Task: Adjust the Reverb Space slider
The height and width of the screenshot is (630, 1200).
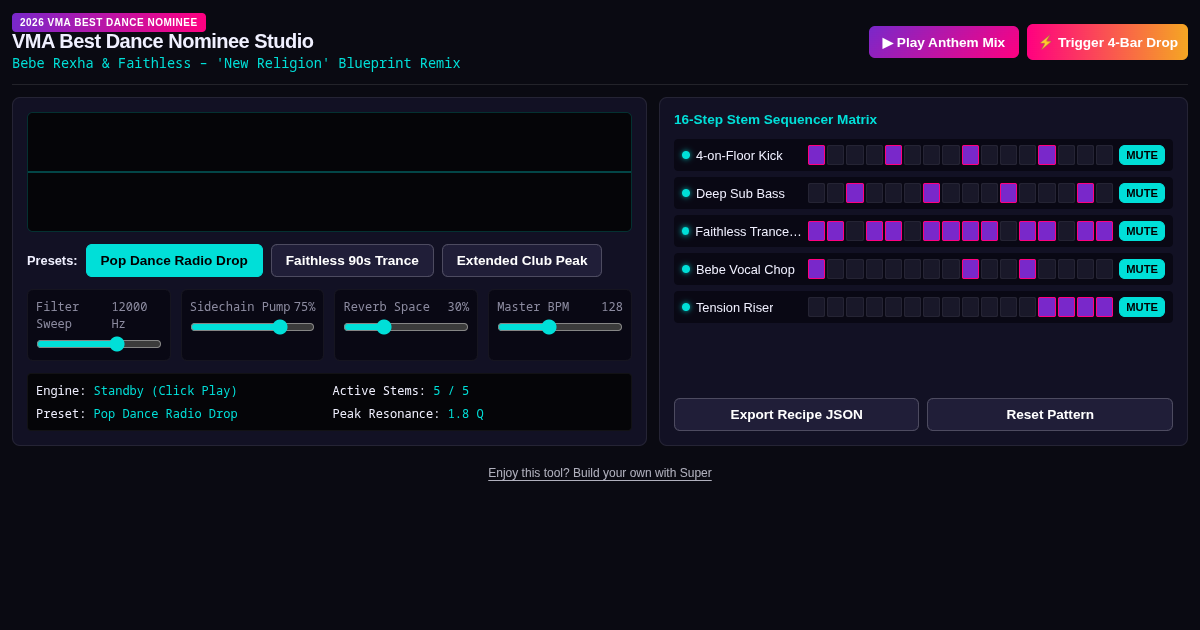Action: tap(406, 327)
